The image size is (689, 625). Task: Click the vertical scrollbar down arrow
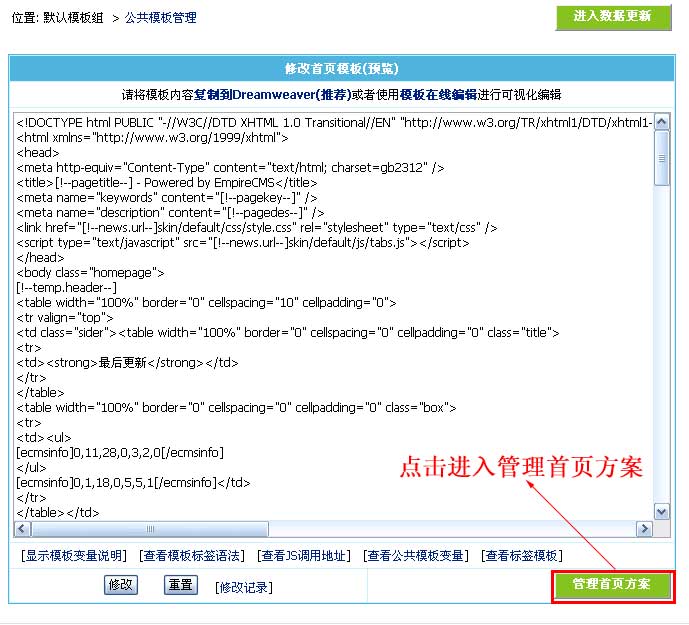pos(661,511)
